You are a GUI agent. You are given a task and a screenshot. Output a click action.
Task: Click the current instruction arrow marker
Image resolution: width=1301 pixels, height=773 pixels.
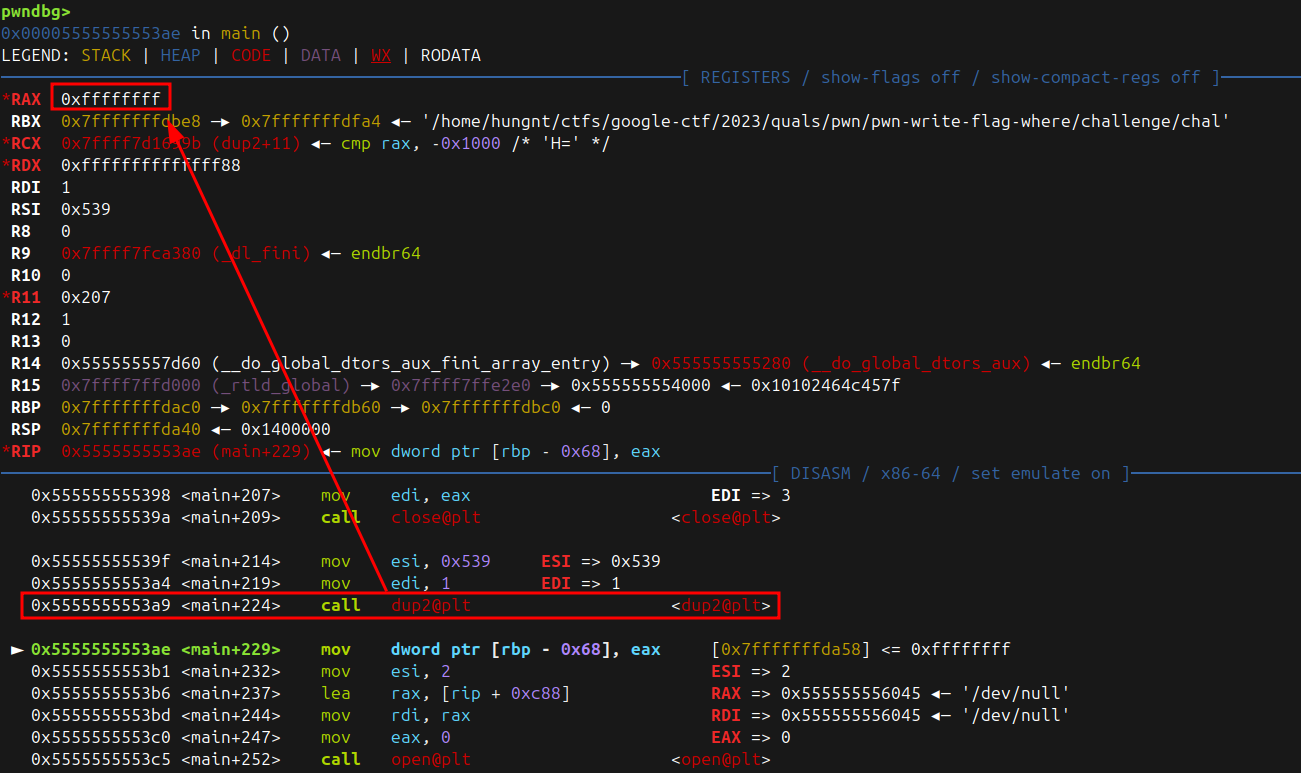[x=17, y=649]
